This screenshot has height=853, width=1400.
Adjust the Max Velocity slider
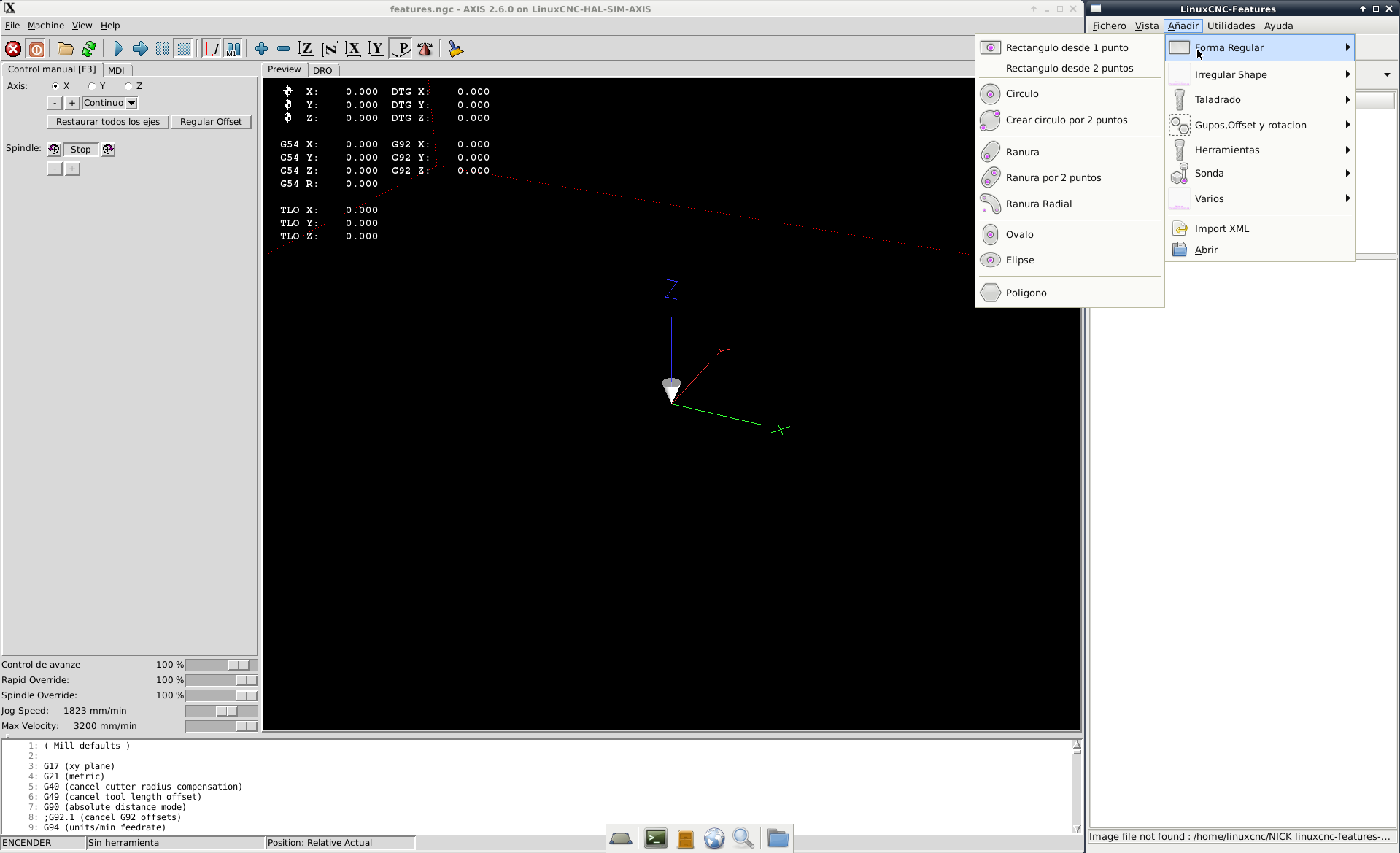tap(222, 726)
